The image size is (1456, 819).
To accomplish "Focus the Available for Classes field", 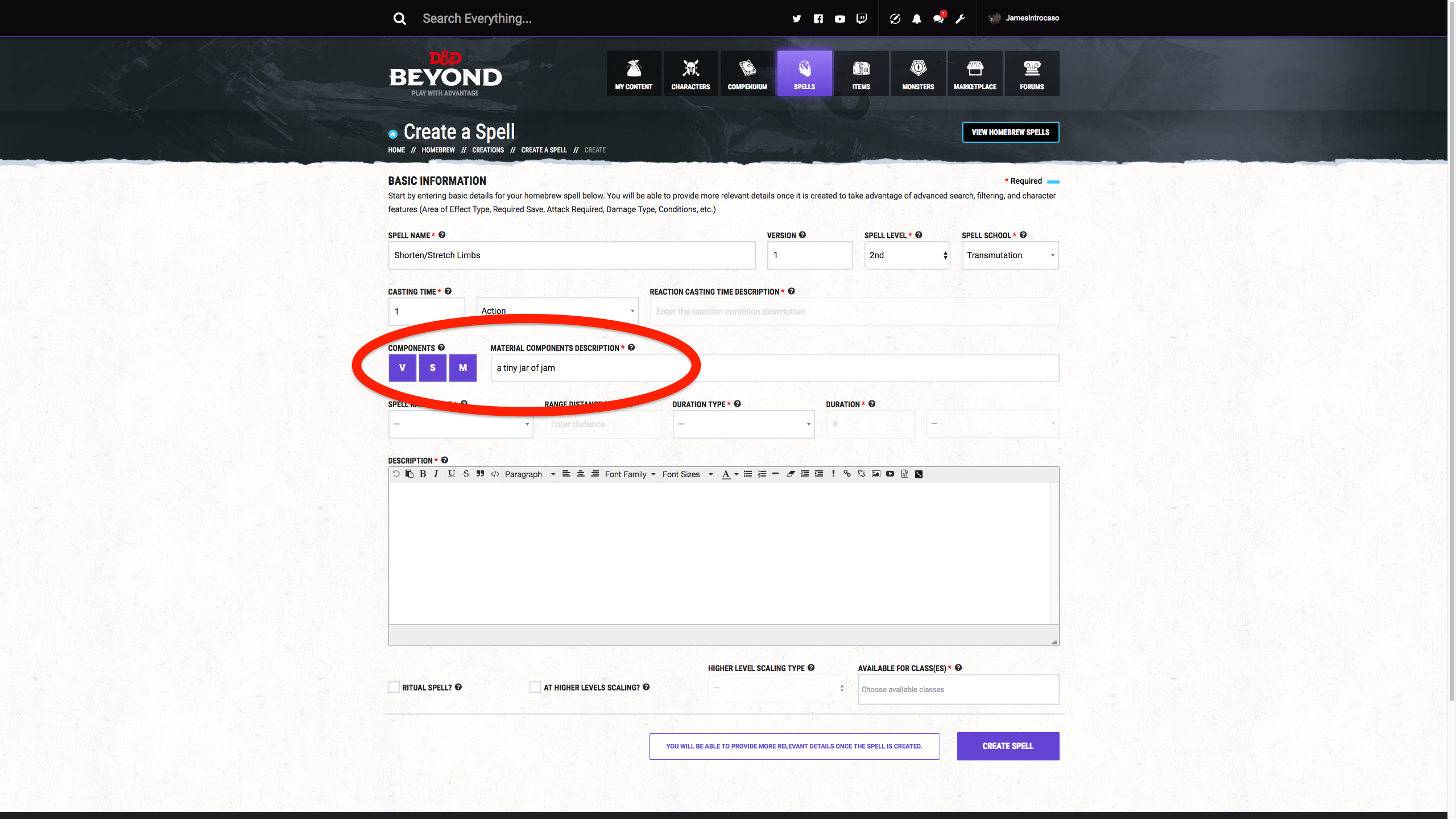I will point(958,689).
